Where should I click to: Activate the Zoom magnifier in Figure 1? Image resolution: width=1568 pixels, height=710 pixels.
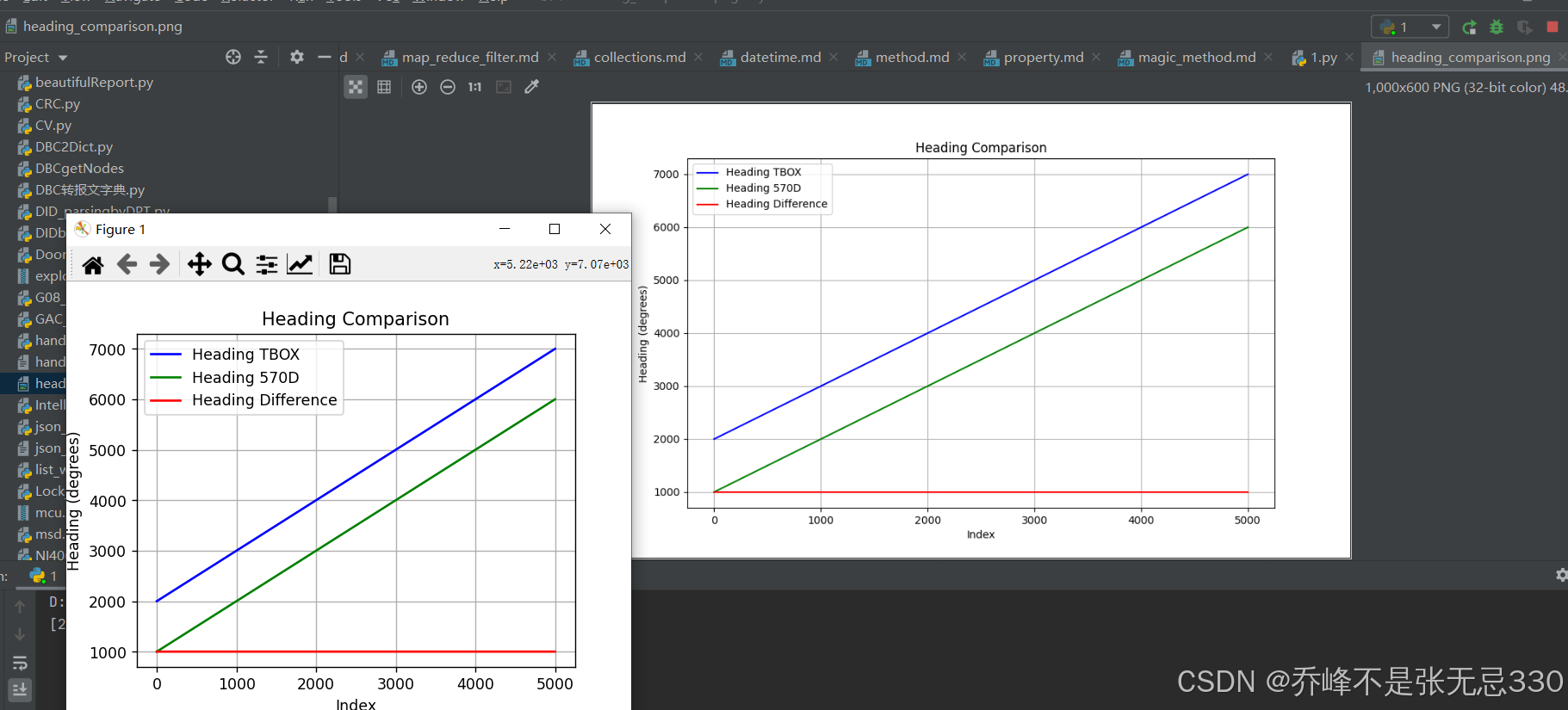coord(232,264)
